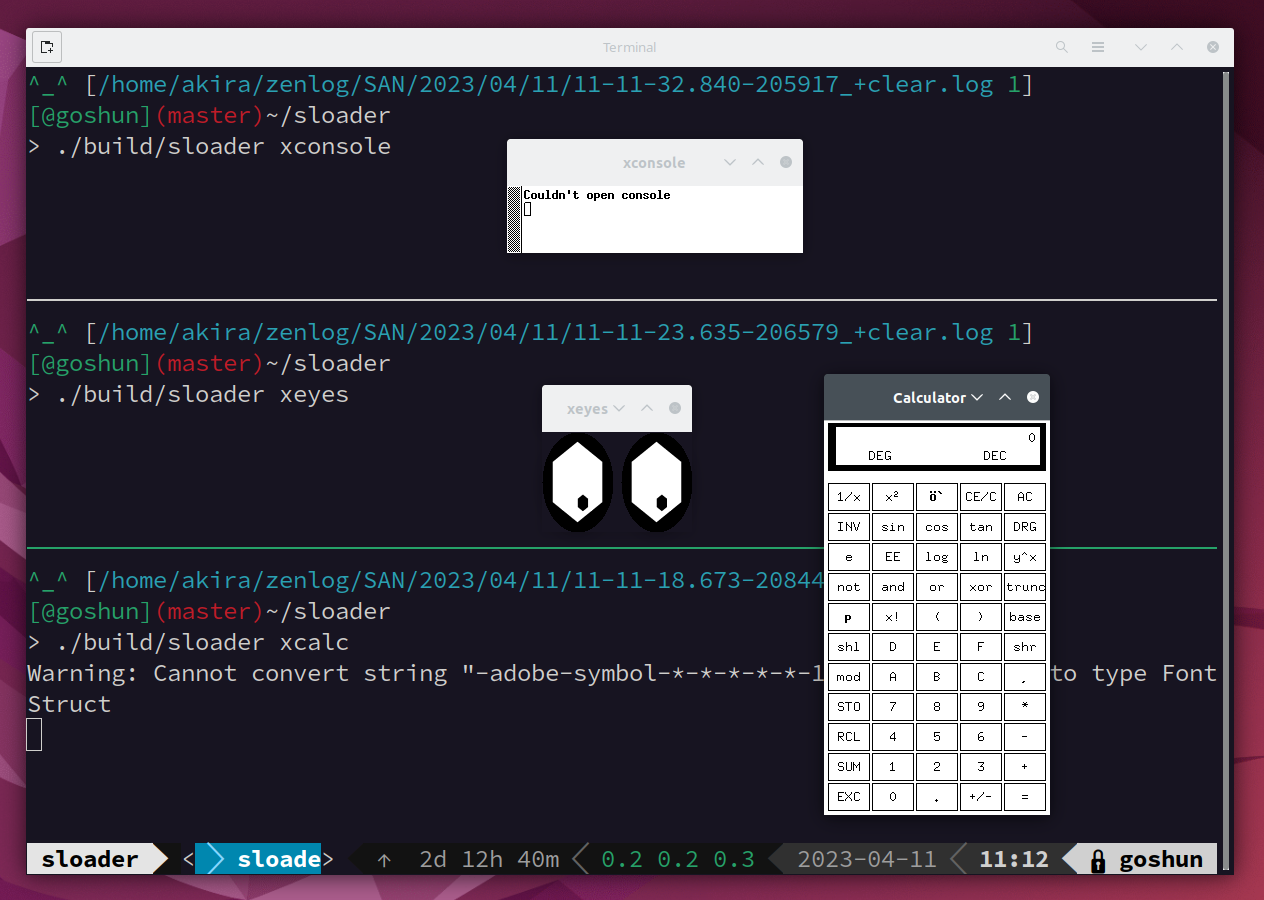This screenshot has height=900, width=1264.
Task: Open the chevron menu beside Calculator title
Action: point(977,398)
